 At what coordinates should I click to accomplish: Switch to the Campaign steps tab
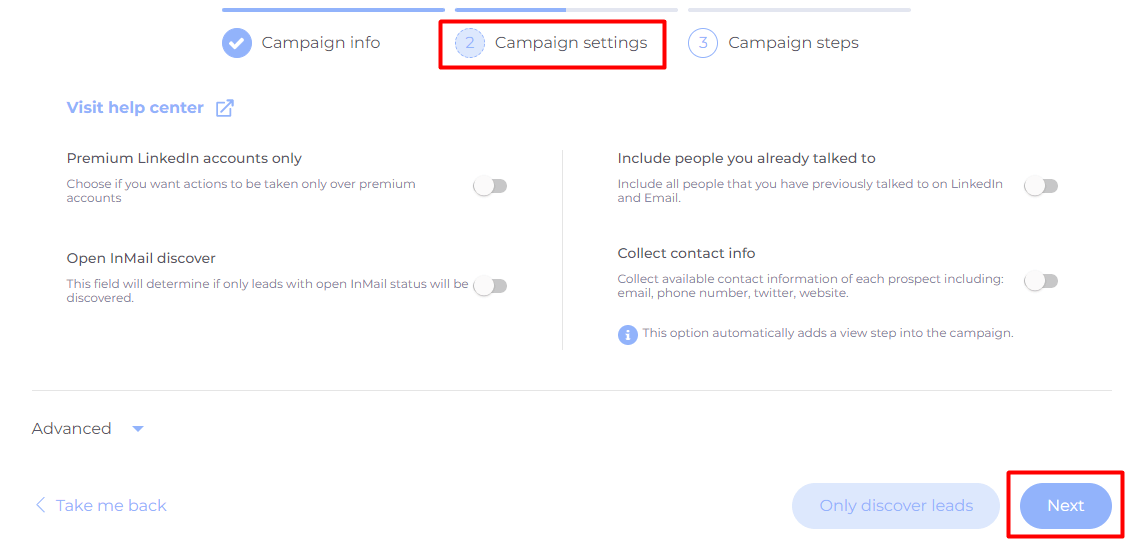[x=794, y=43]
